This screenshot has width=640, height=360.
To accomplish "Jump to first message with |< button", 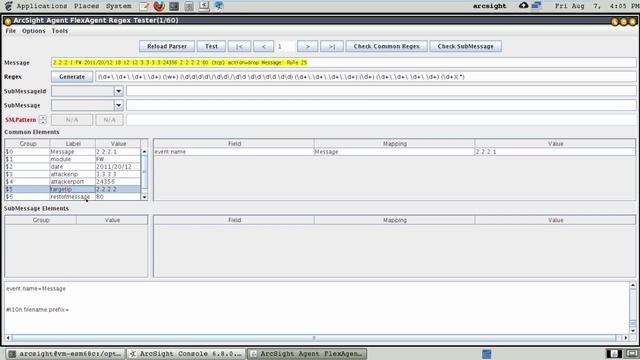I will coord(239,47).
